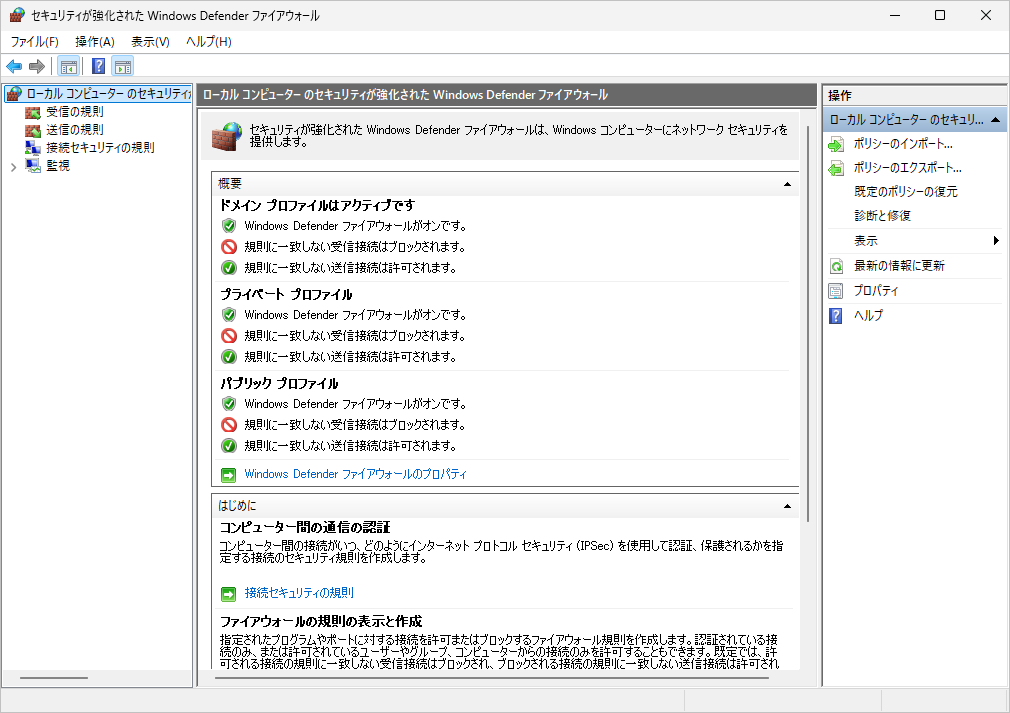The width and height of the screenshot is (1010, 713).
Task: Click the Forward arrow toolbar icon
Action: coord(37,66)
